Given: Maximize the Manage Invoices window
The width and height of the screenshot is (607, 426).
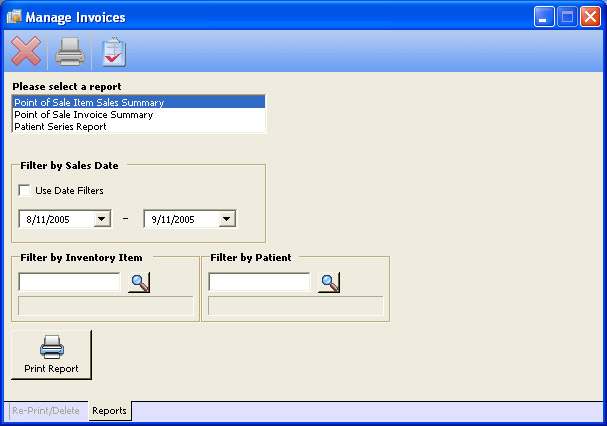Looking at the screenshot, I should click(567, 17).
